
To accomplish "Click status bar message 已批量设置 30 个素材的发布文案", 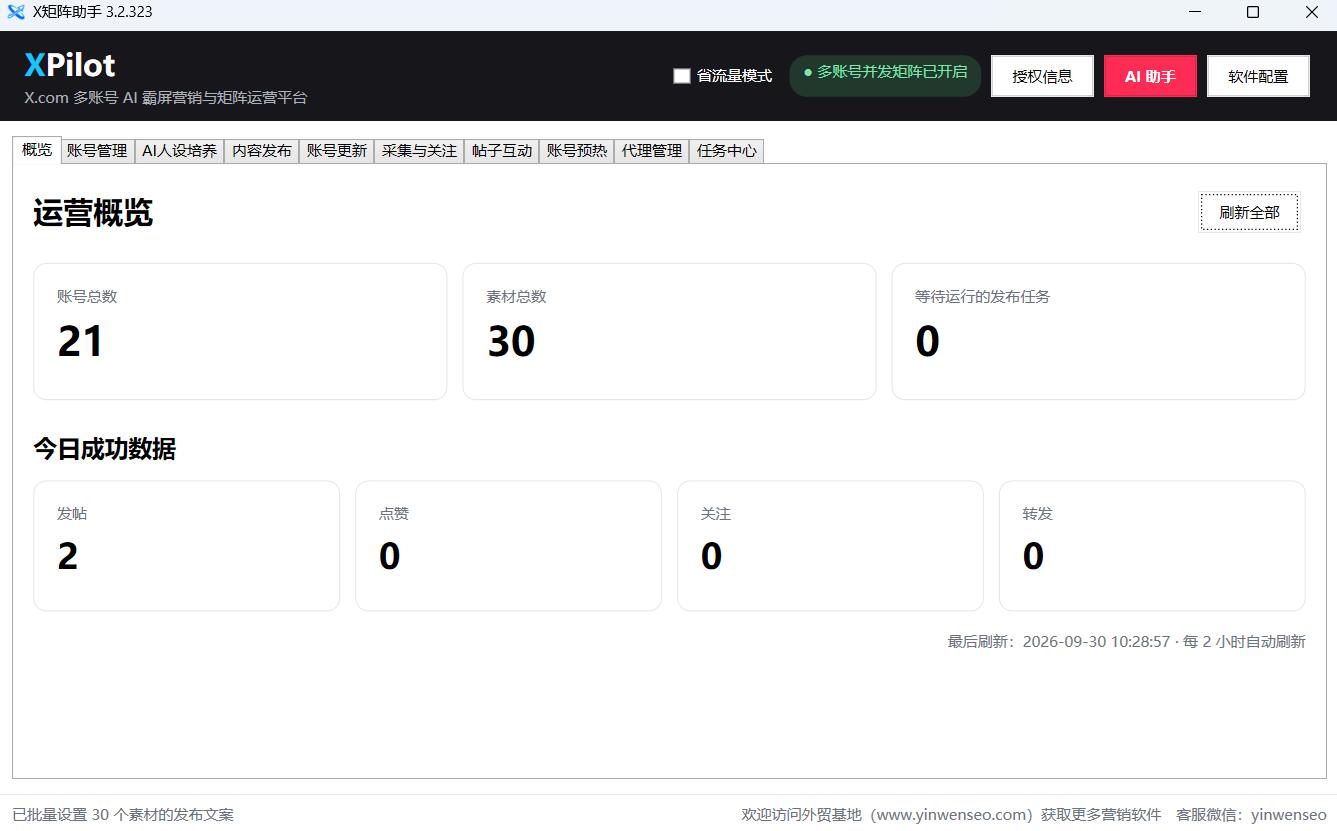I will coord(123,814).
